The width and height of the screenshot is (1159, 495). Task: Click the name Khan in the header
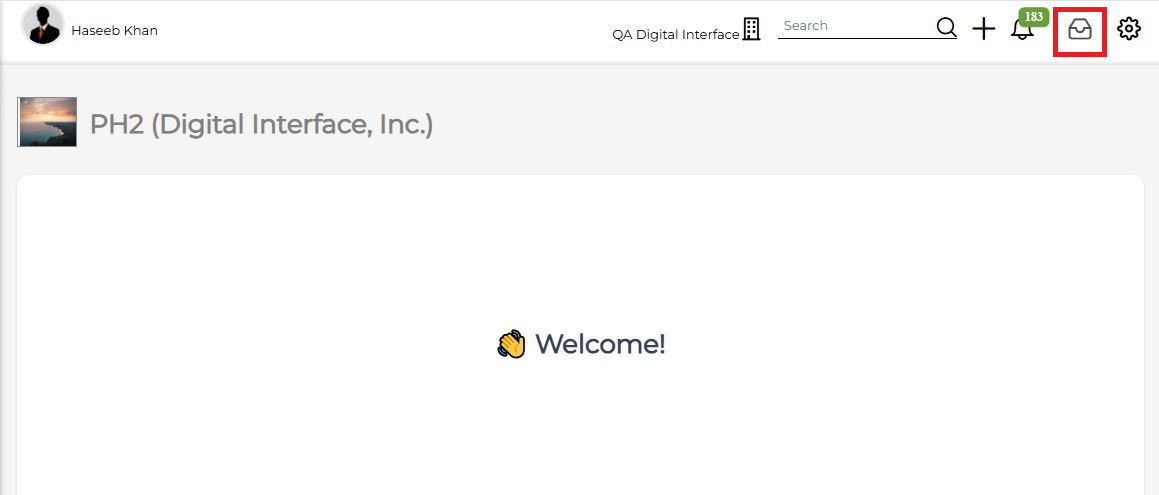(x=141, y=31)
